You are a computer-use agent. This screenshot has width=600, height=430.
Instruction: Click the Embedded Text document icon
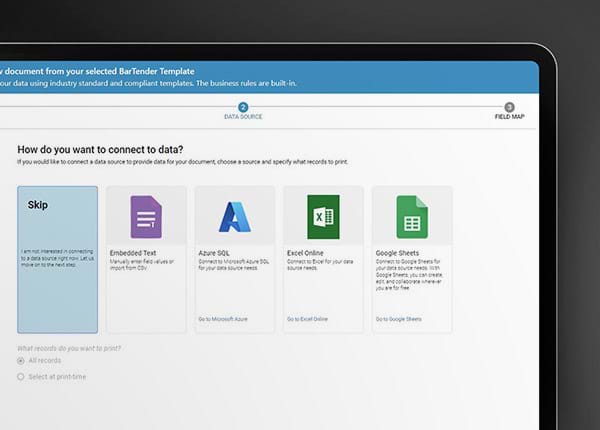(146, 216)
